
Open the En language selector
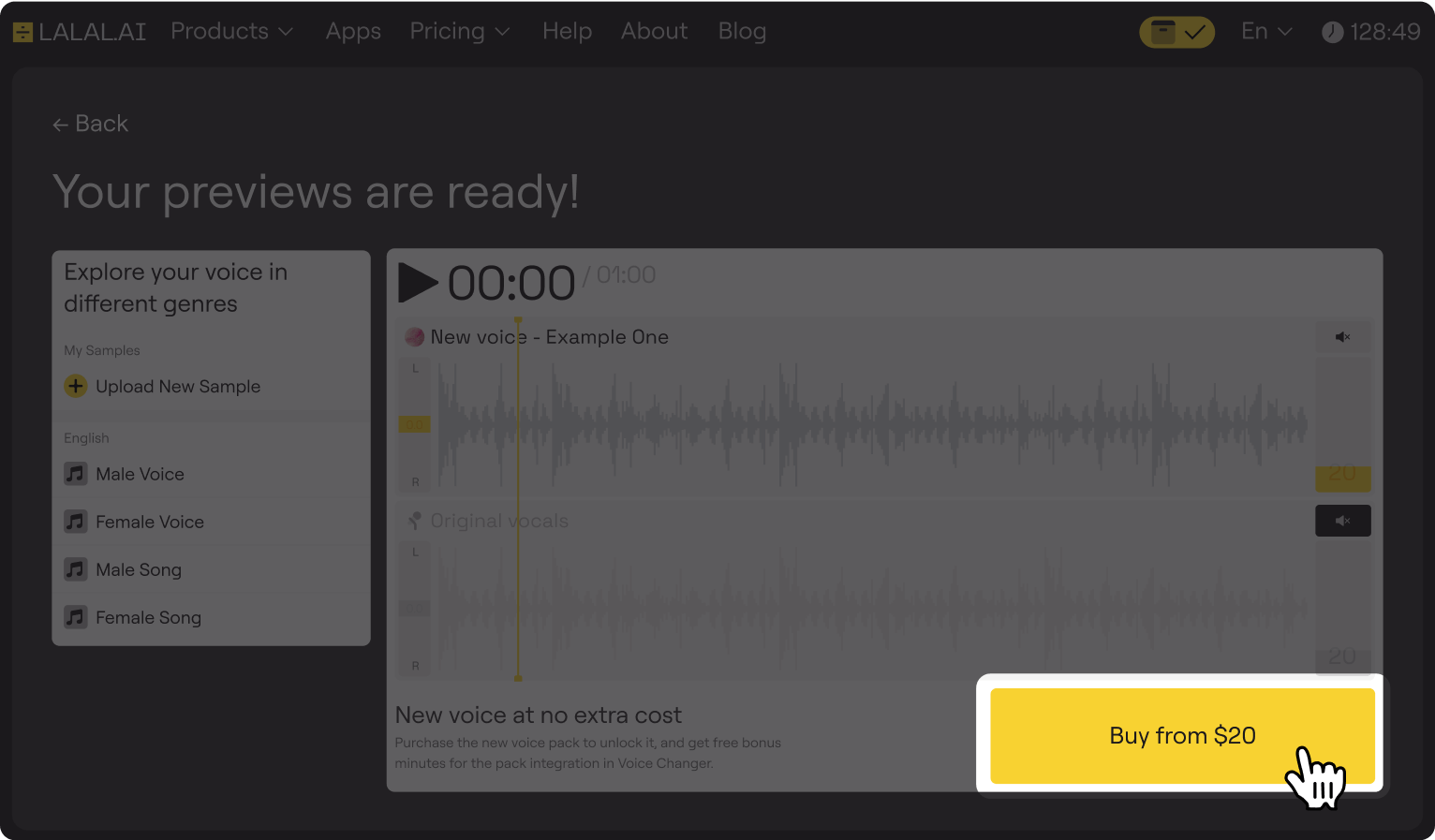[1265, 31]
